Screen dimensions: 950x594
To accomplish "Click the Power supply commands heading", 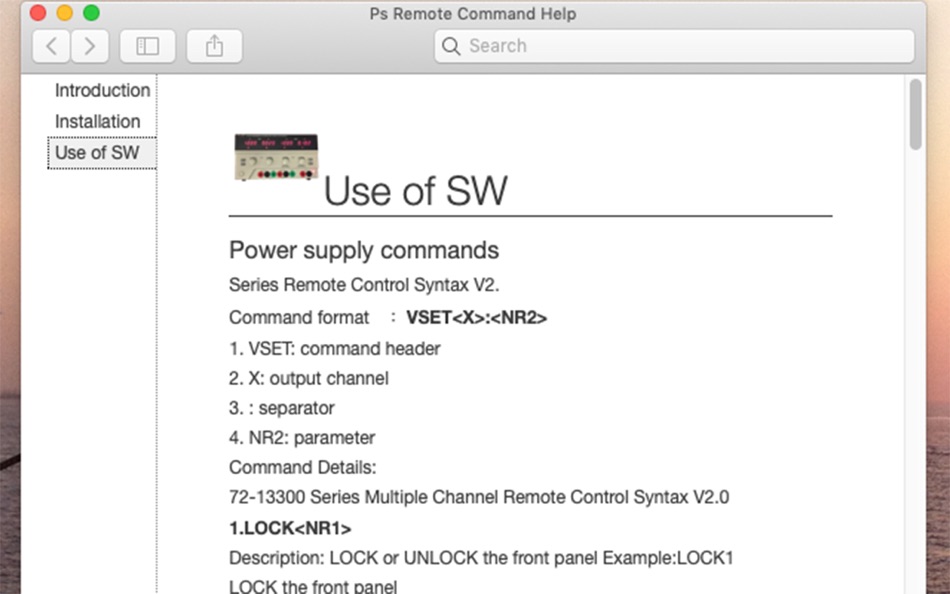I will (364, 250).
